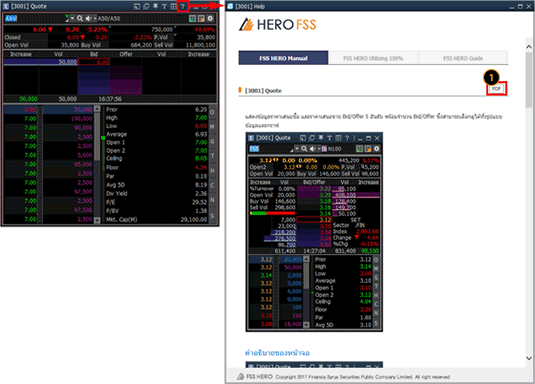Click the search magnifier beside the AAV symbol field

coord(80,18)
